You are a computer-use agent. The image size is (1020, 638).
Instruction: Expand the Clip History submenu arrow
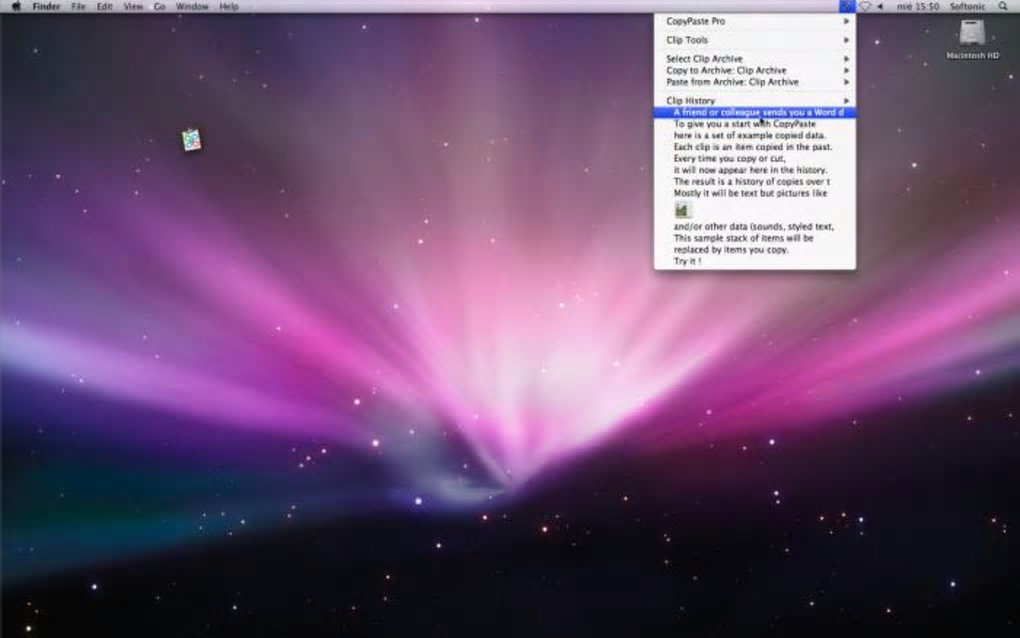846,101
